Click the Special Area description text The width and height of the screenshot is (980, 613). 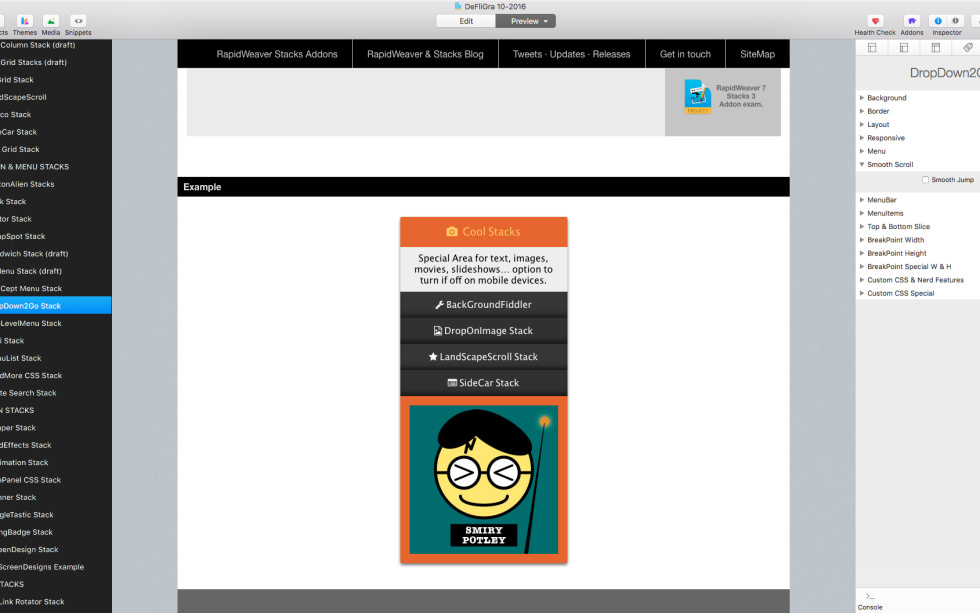click(x=484, y=269)
